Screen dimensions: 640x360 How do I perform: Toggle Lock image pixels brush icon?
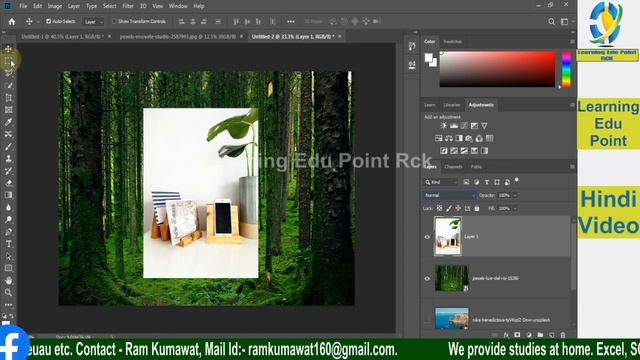[449, 208]
